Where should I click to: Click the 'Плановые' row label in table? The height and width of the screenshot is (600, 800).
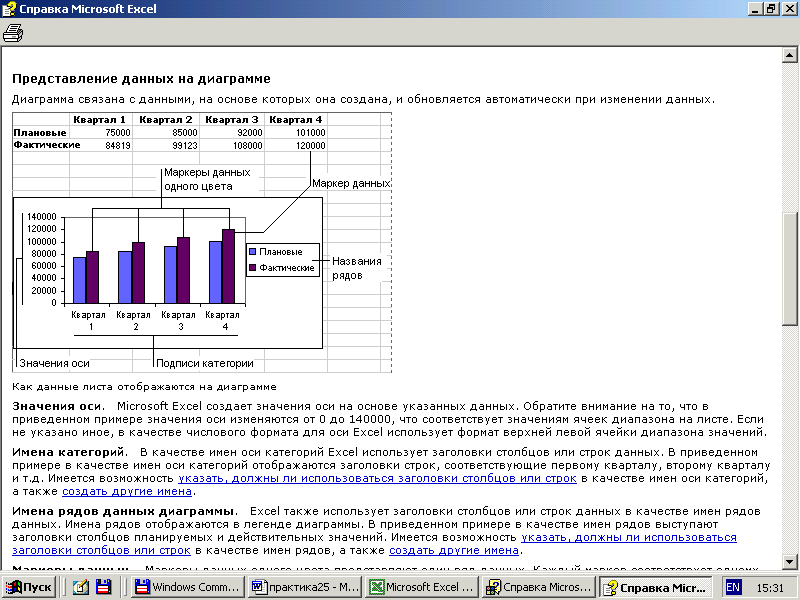pos(40,133)
